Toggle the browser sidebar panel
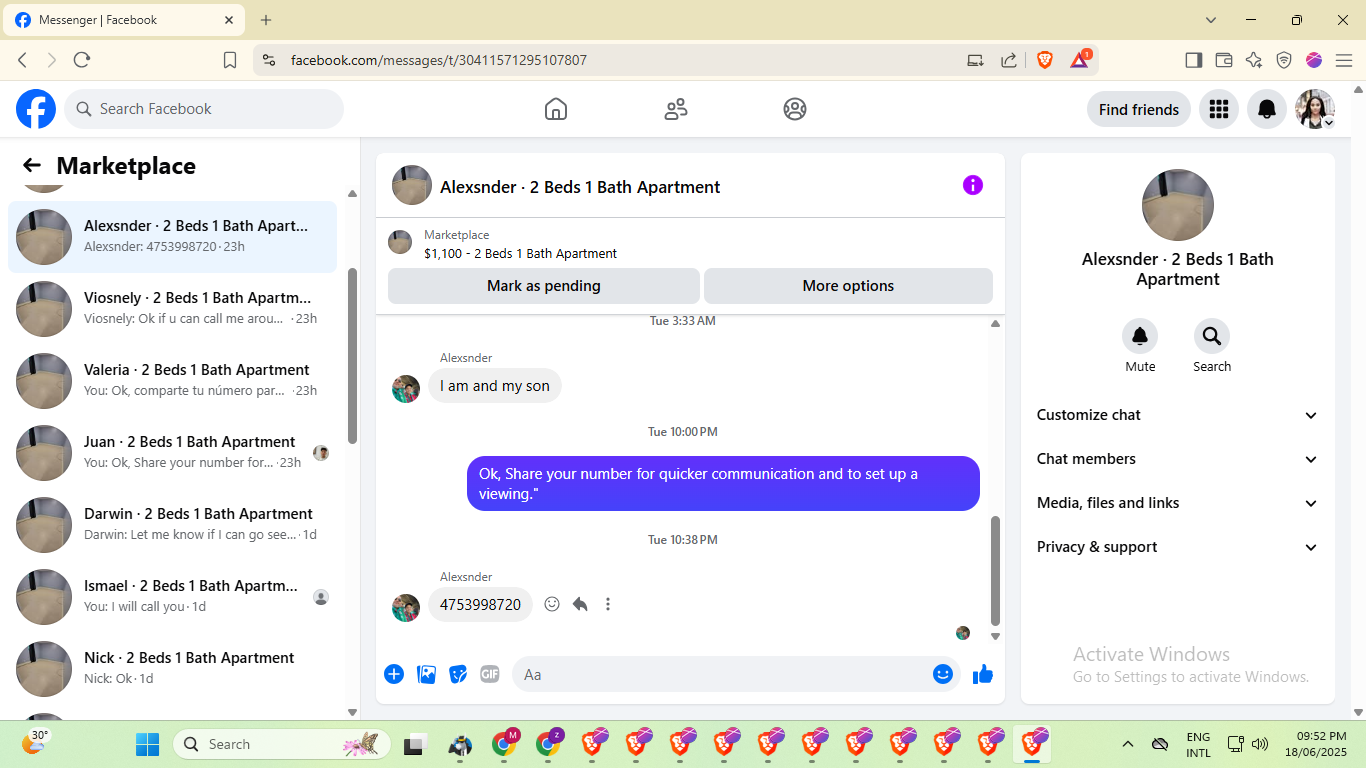 tap(1193, 60)
